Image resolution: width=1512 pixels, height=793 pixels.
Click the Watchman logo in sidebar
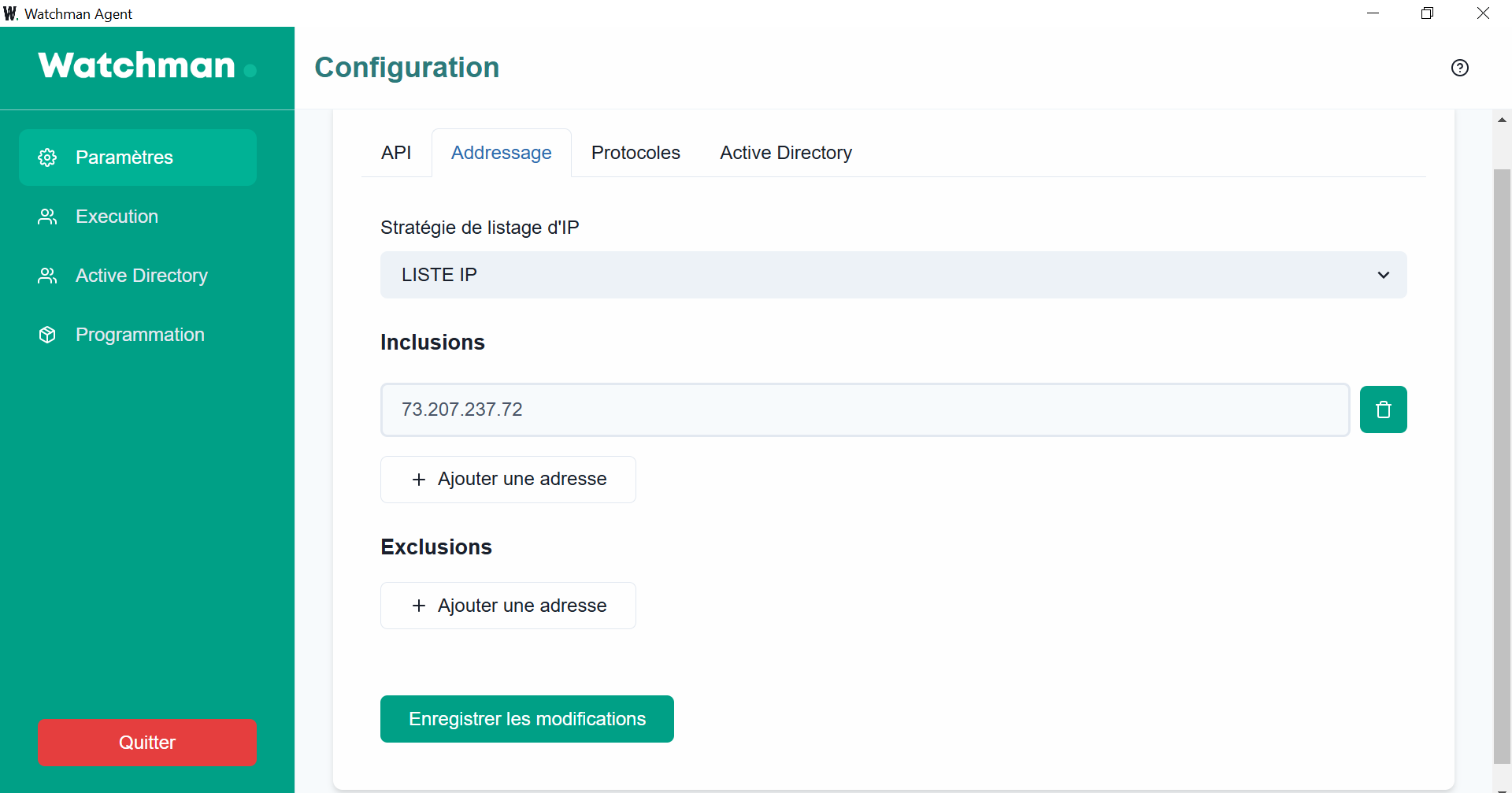(147, 65)
